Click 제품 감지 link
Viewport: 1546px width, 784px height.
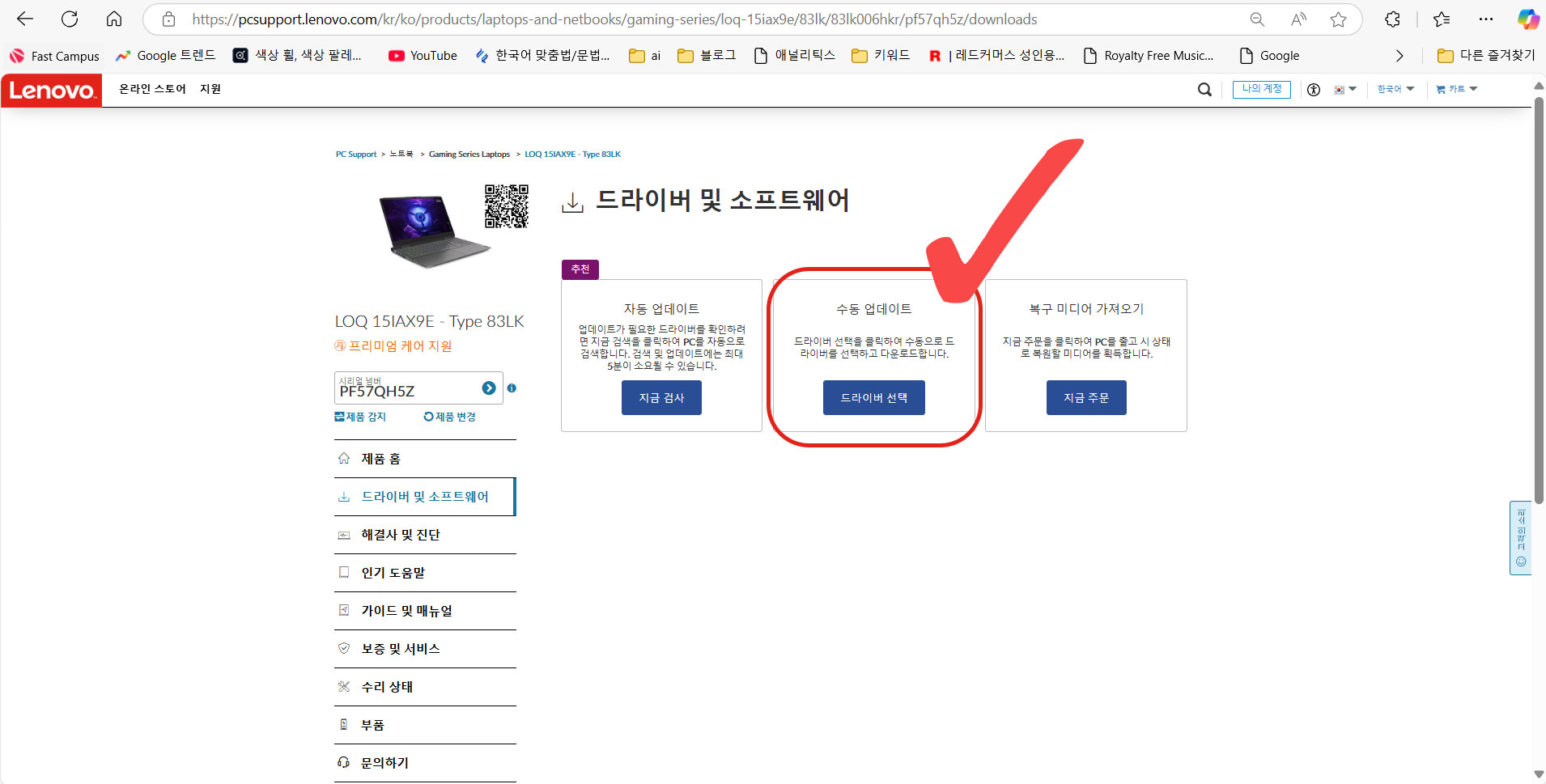pyautogui.click(x=360, y=417)
